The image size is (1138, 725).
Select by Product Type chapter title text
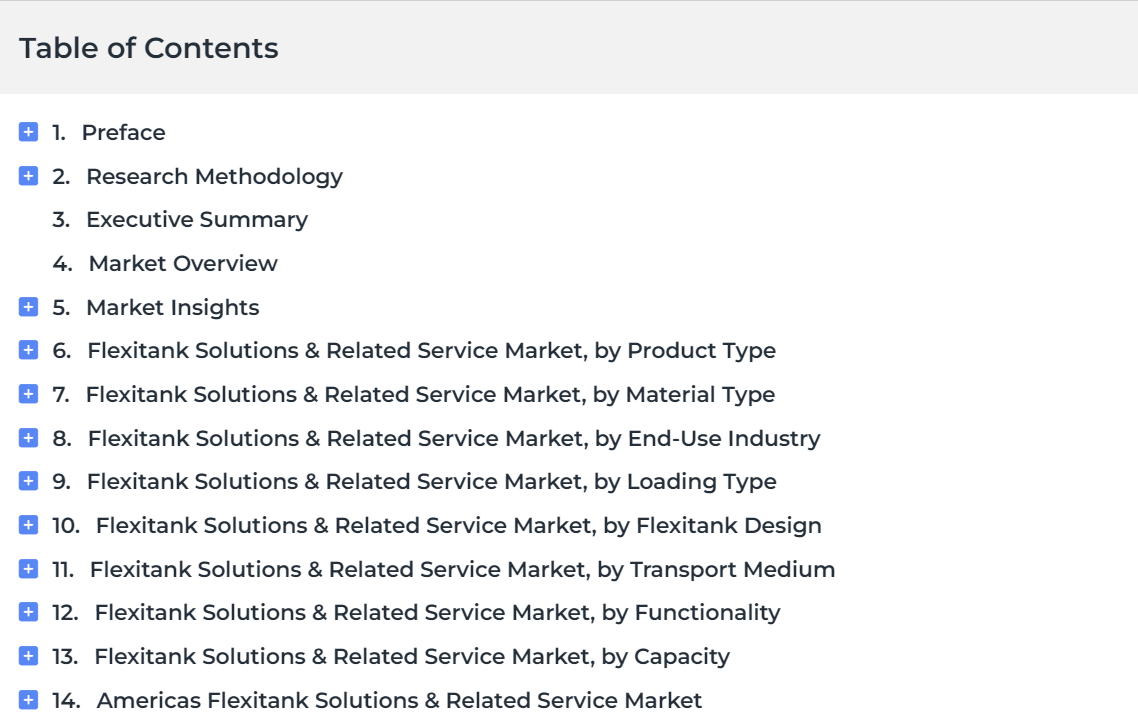pyautogui.click(x=432, y=351)
